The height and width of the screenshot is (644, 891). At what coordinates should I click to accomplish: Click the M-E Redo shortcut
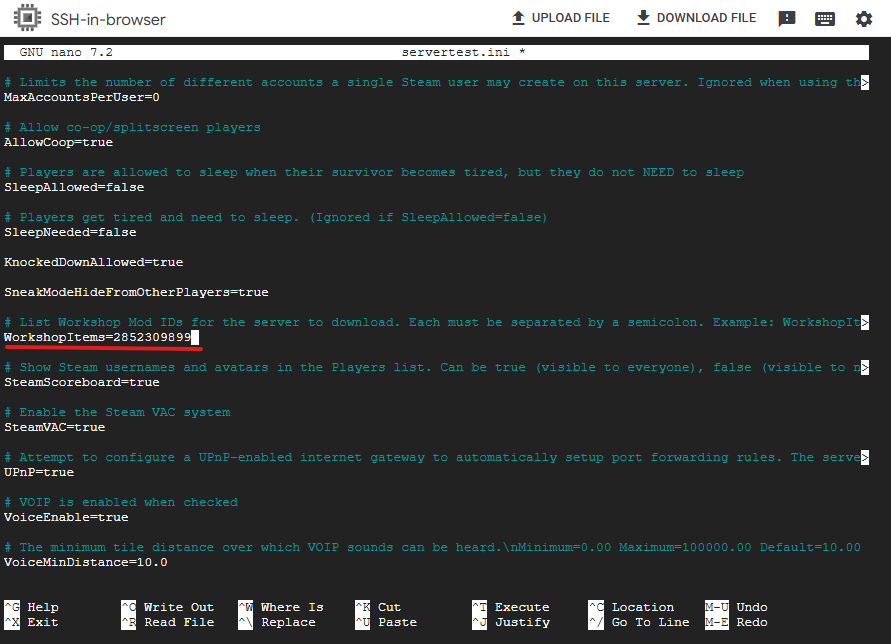tap(736, 622)
